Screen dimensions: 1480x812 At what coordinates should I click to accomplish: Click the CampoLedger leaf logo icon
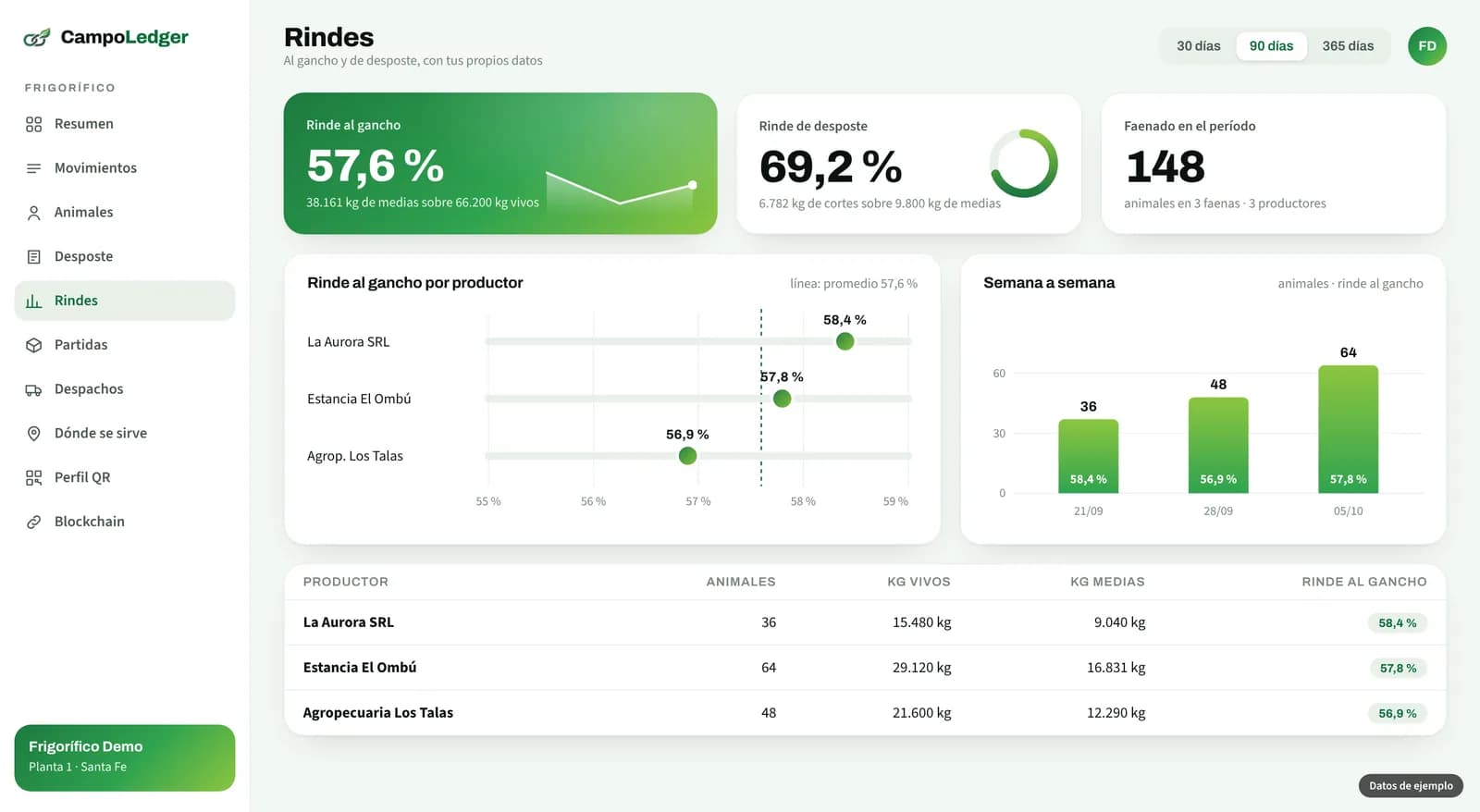pyautogui.click(x=37, y=37)
